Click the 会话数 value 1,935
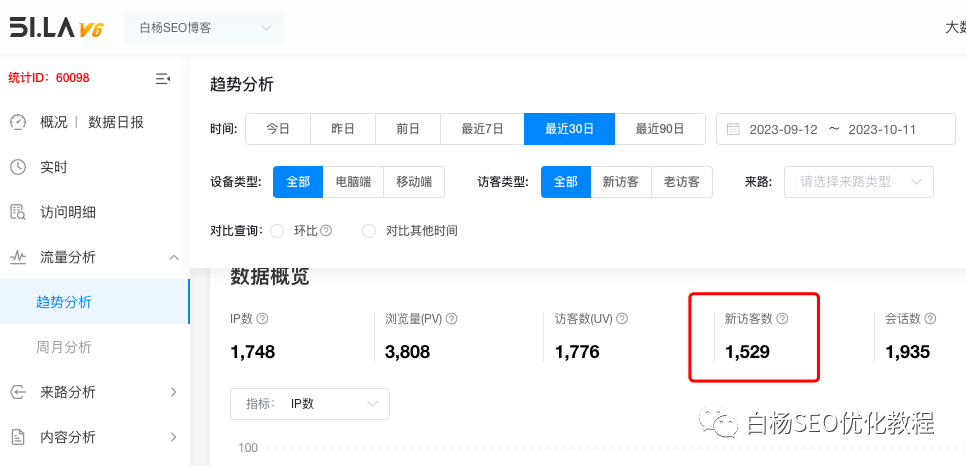This screenshot has width=966, height=466. tap(907, 352)
